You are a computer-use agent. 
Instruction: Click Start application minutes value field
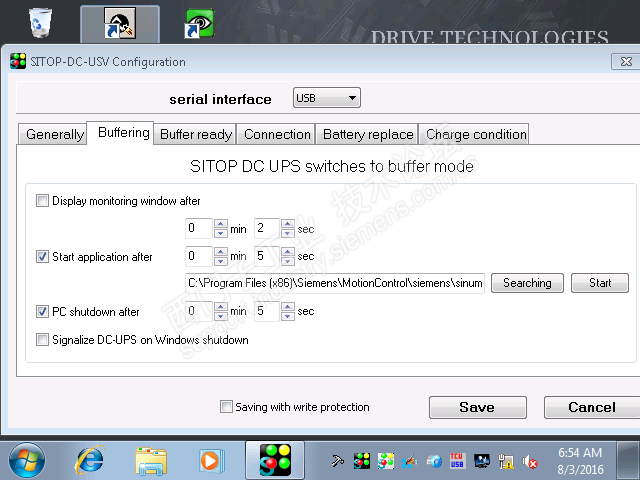coord(199,256)
